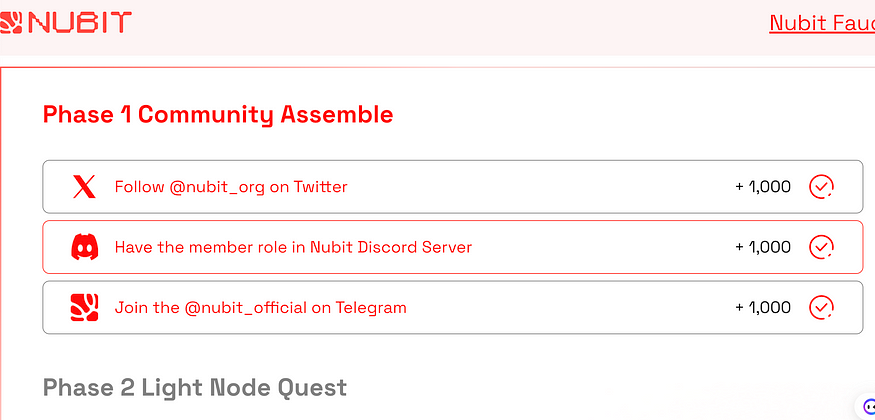The height and width of the screenshot is (420, 875).
Task: Click the Phase 1 Community Assemble heading
Action: pyautogui.click(x=218, y=114)
